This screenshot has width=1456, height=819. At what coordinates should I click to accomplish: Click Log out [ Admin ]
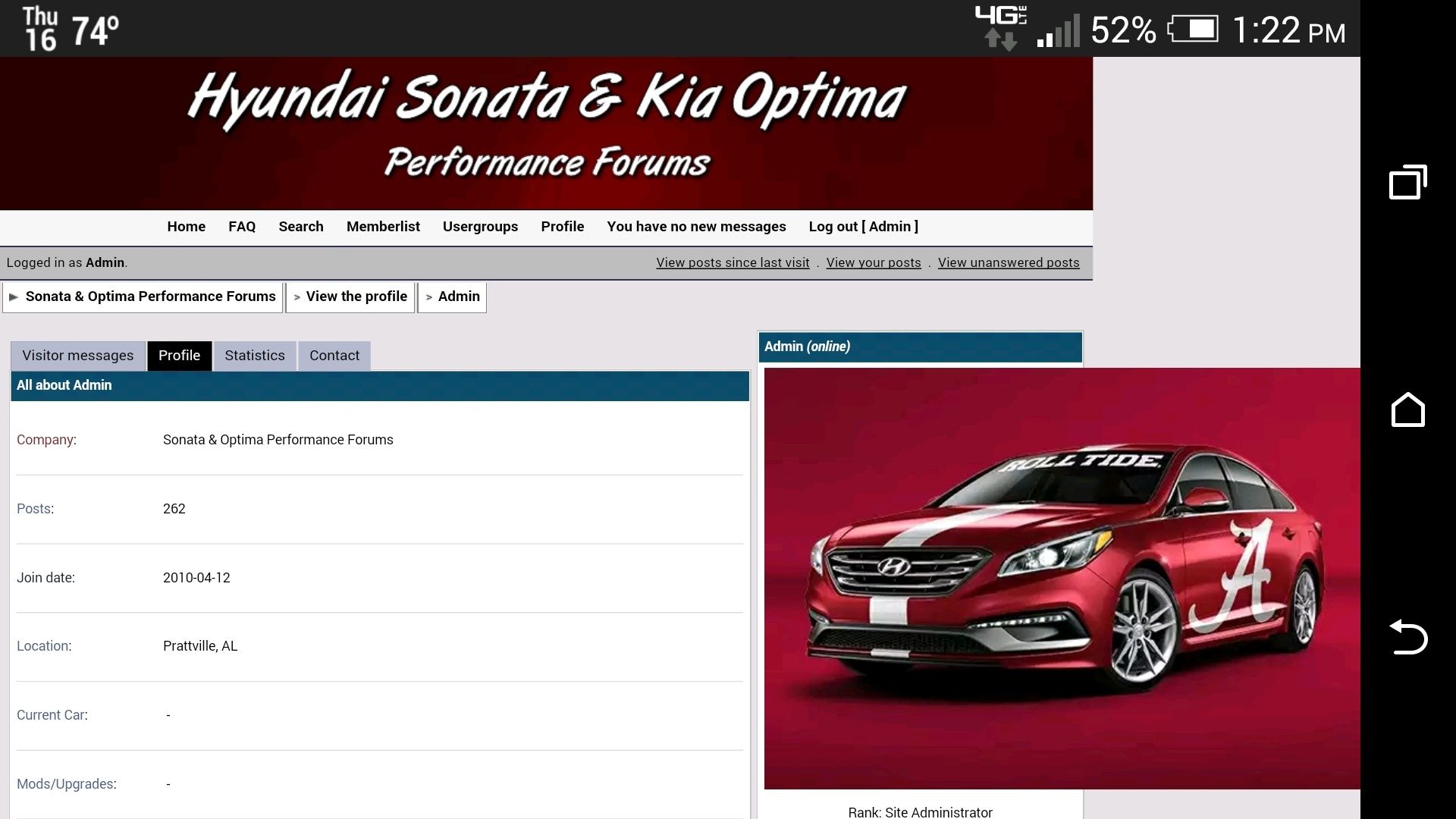pos(863,227)
